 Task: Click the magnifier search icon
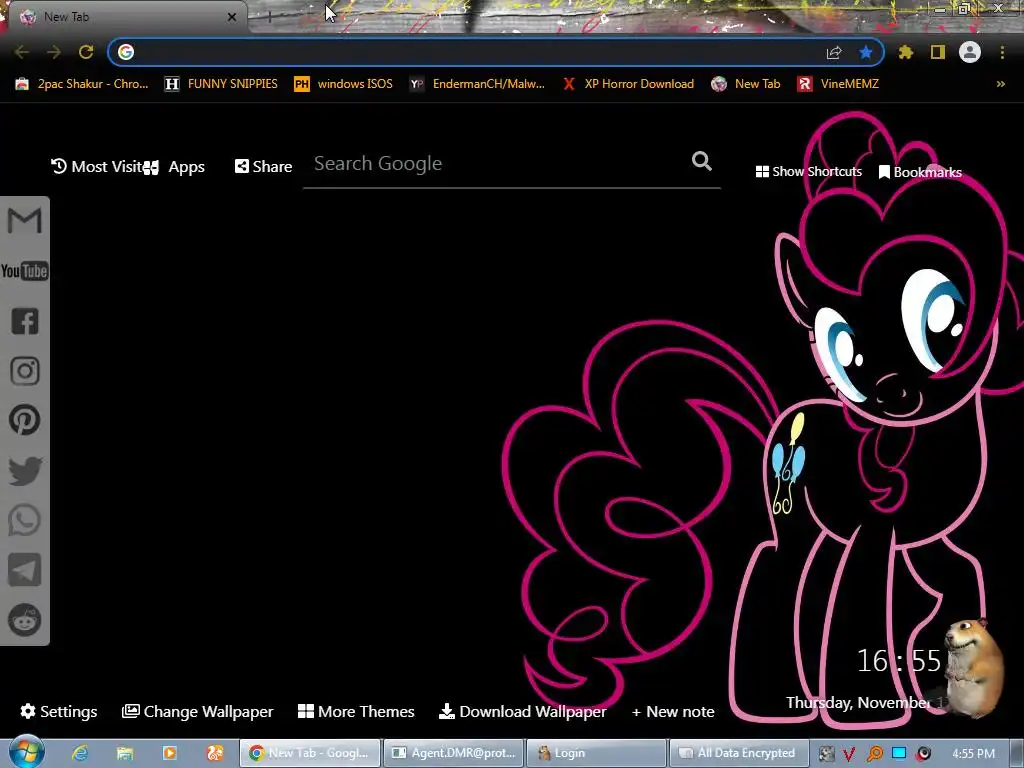point(701,161)
